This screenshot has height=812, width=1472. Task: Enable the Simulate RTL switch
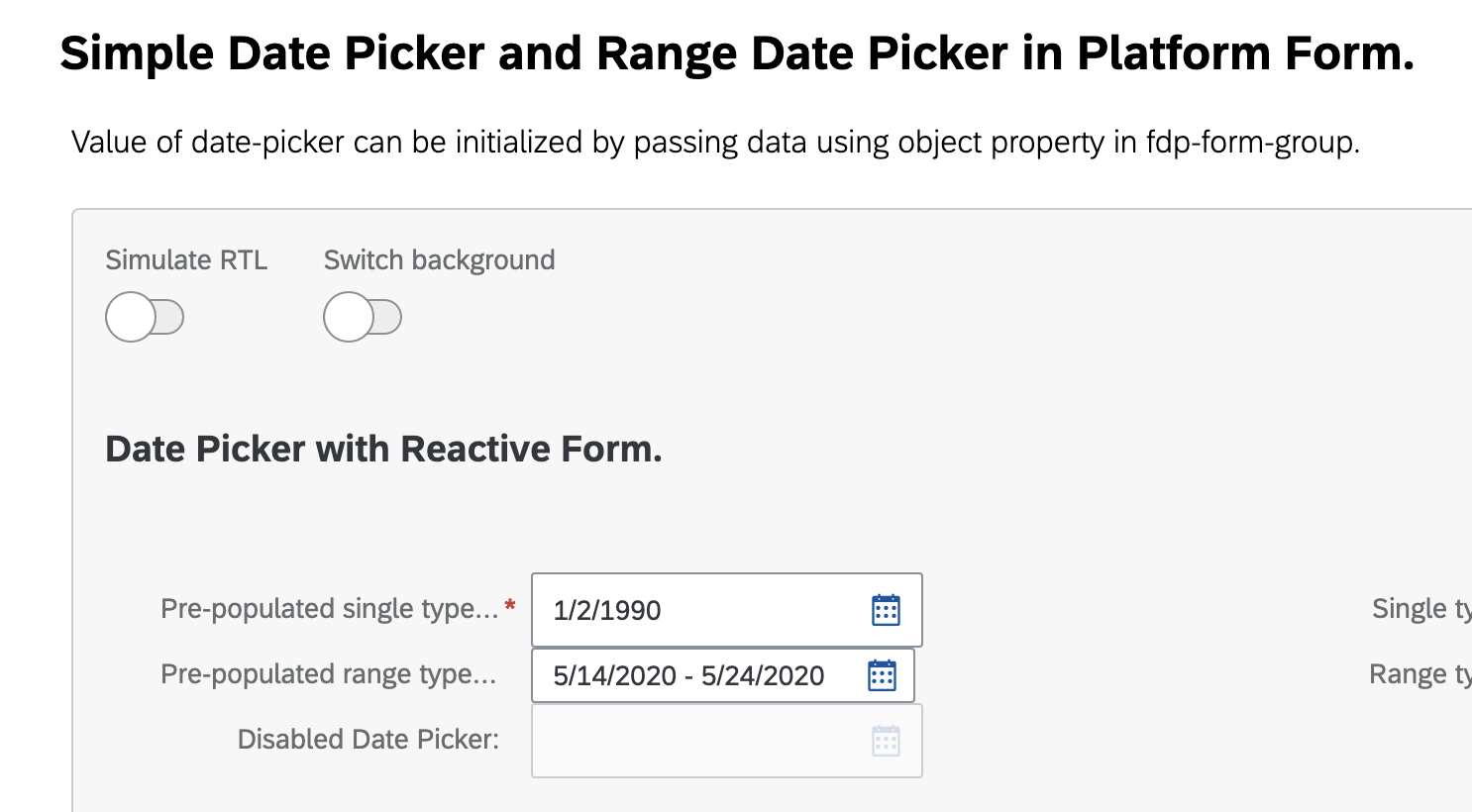coord(145,317)
